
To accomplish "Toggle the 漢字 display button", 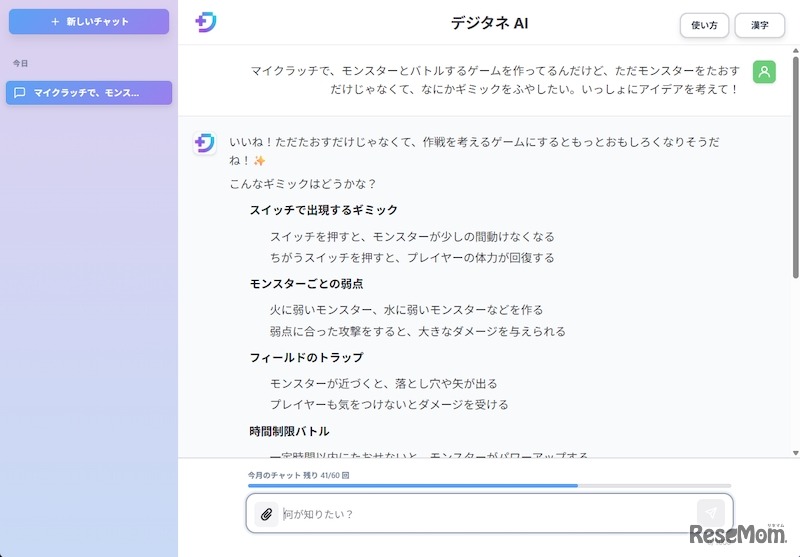I will 759,25.
